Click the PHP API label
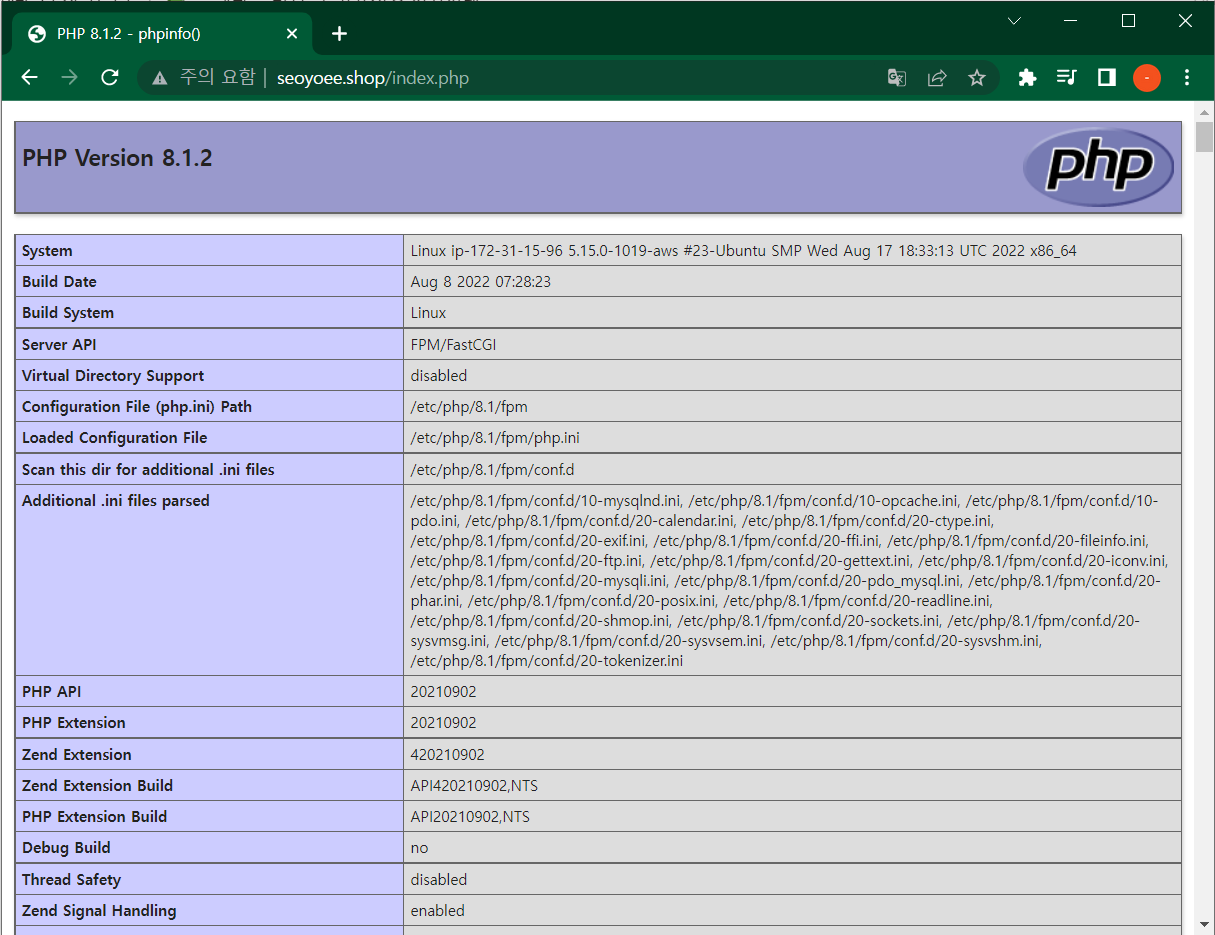This screenshot has height=935, width=1215. pos(50,692)
